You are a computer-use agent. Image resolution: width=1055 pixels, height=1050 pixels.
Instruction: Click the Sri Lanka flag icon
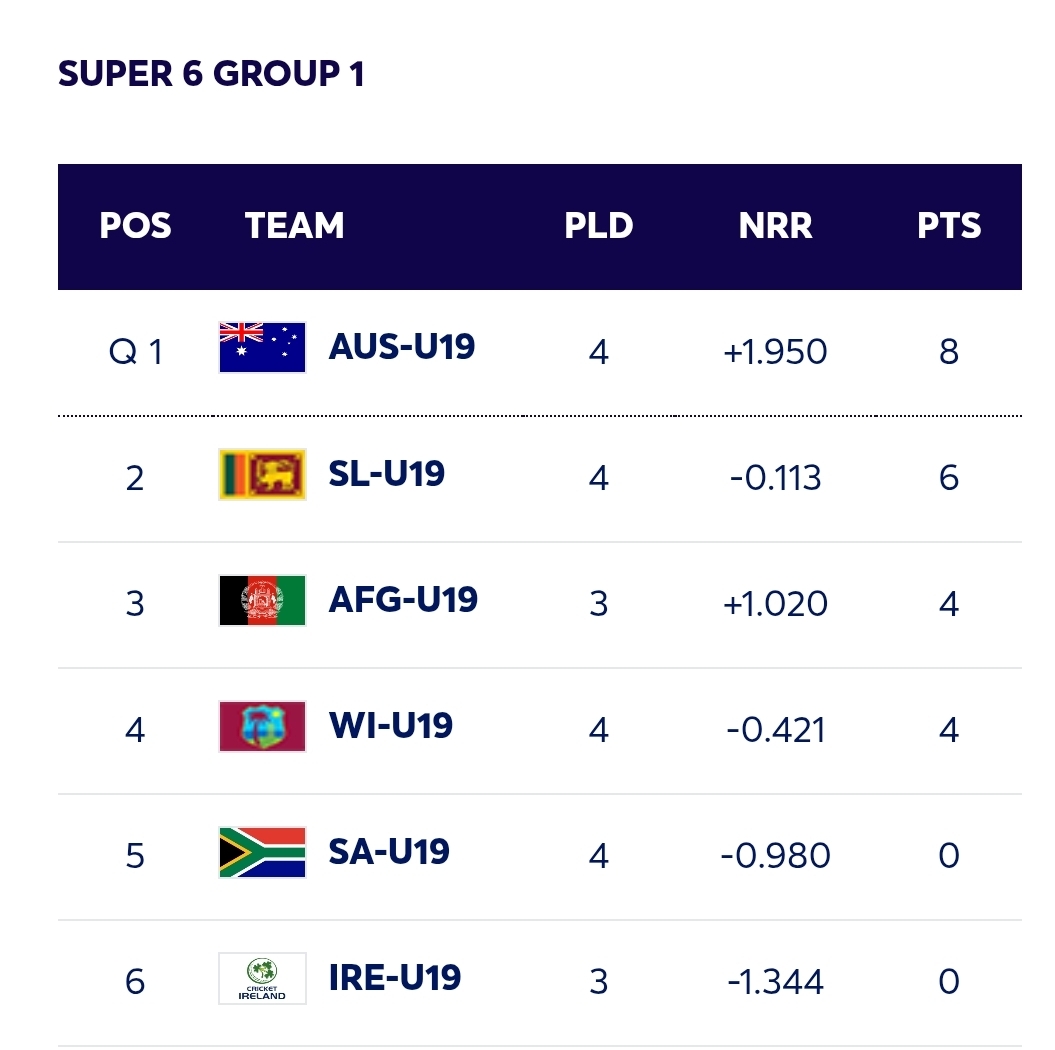pyautogui.click(x=262, y=474)
